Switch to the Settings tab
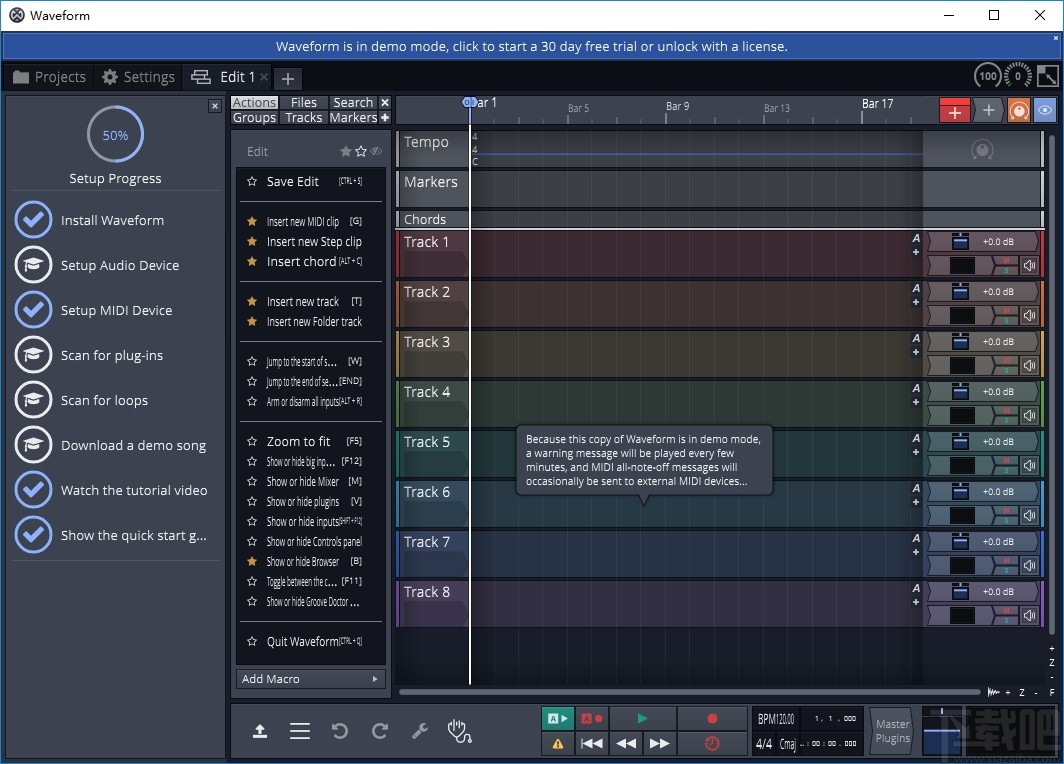Screen dimensions: 1064x764 pyautogui.click(x=138, y=77)
